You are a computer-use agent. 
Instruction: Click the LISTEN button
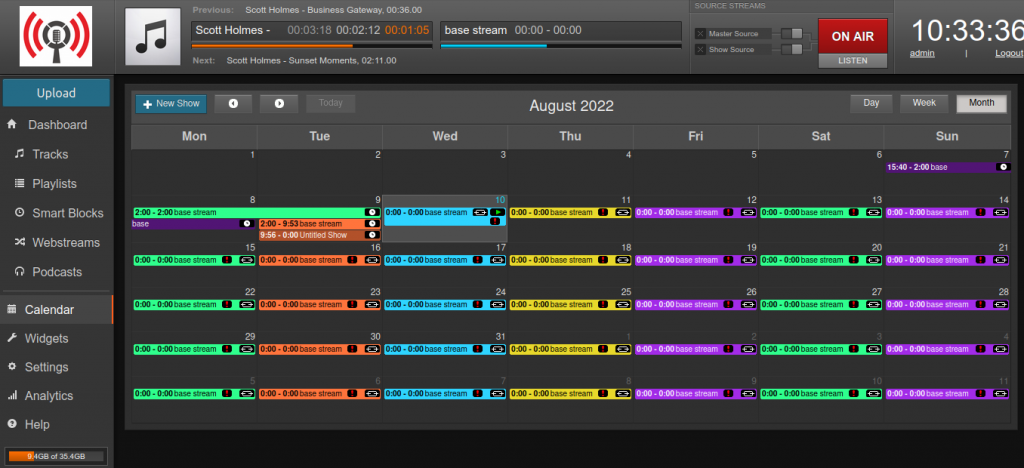(853, 61)
